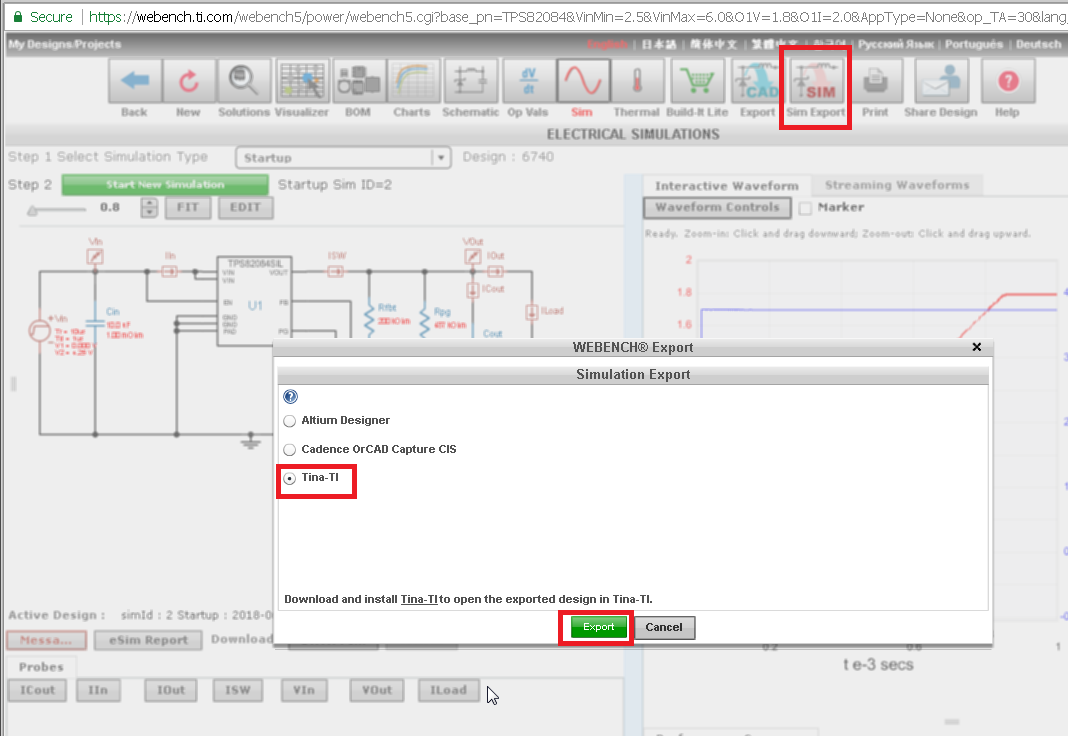Open the Op Vals dV/dt icon
This screenshot has height=736, width=1068.
[x=529, y=81]
